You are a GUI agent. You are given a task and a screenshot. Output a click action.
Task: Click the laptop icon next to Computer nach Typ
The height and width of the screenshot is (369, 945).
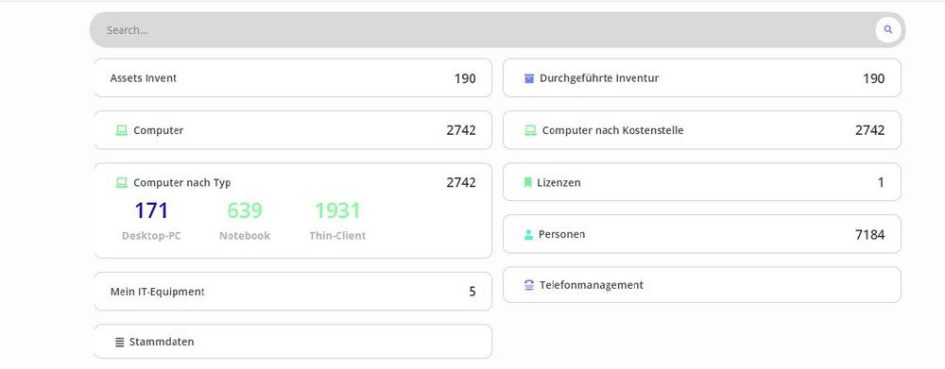tap(121, 183)
